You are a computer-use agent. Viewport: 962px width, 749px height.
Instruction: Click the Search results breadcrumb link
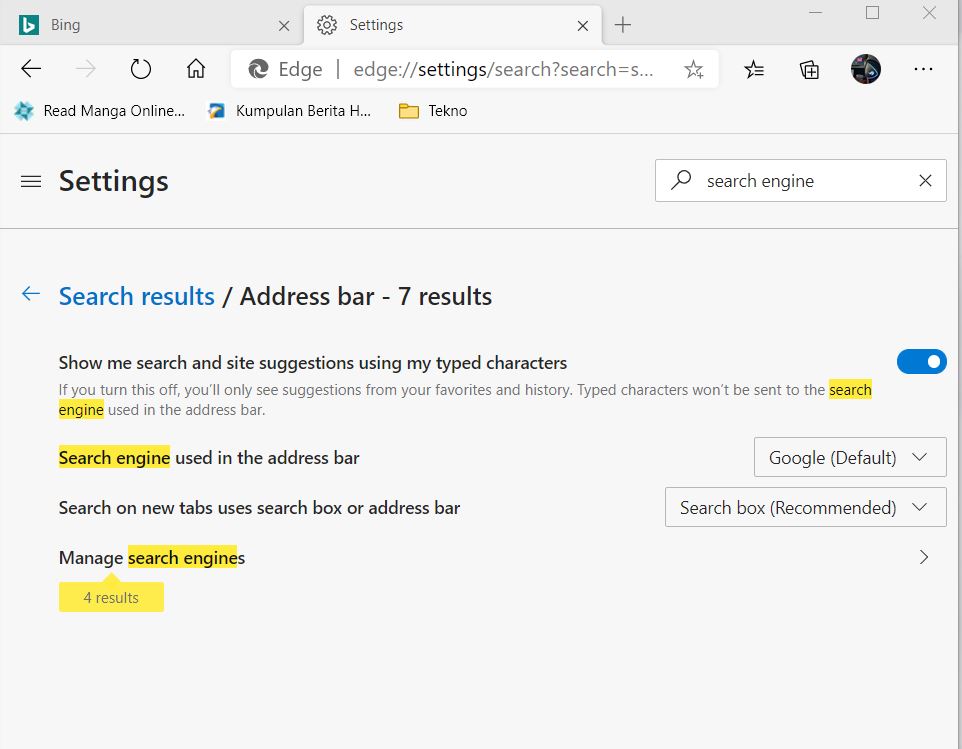point(136,296)
